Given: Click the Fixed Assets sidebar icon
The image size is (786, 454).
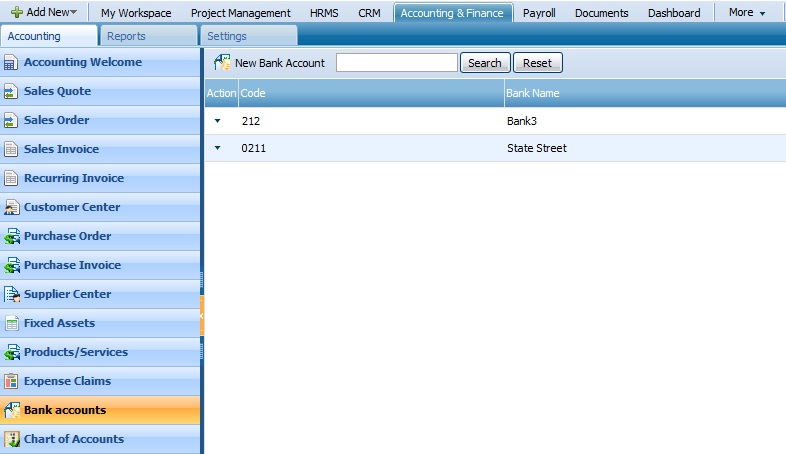Looking at the screenshot, I should pyautogui.click(x=11, y=324).
